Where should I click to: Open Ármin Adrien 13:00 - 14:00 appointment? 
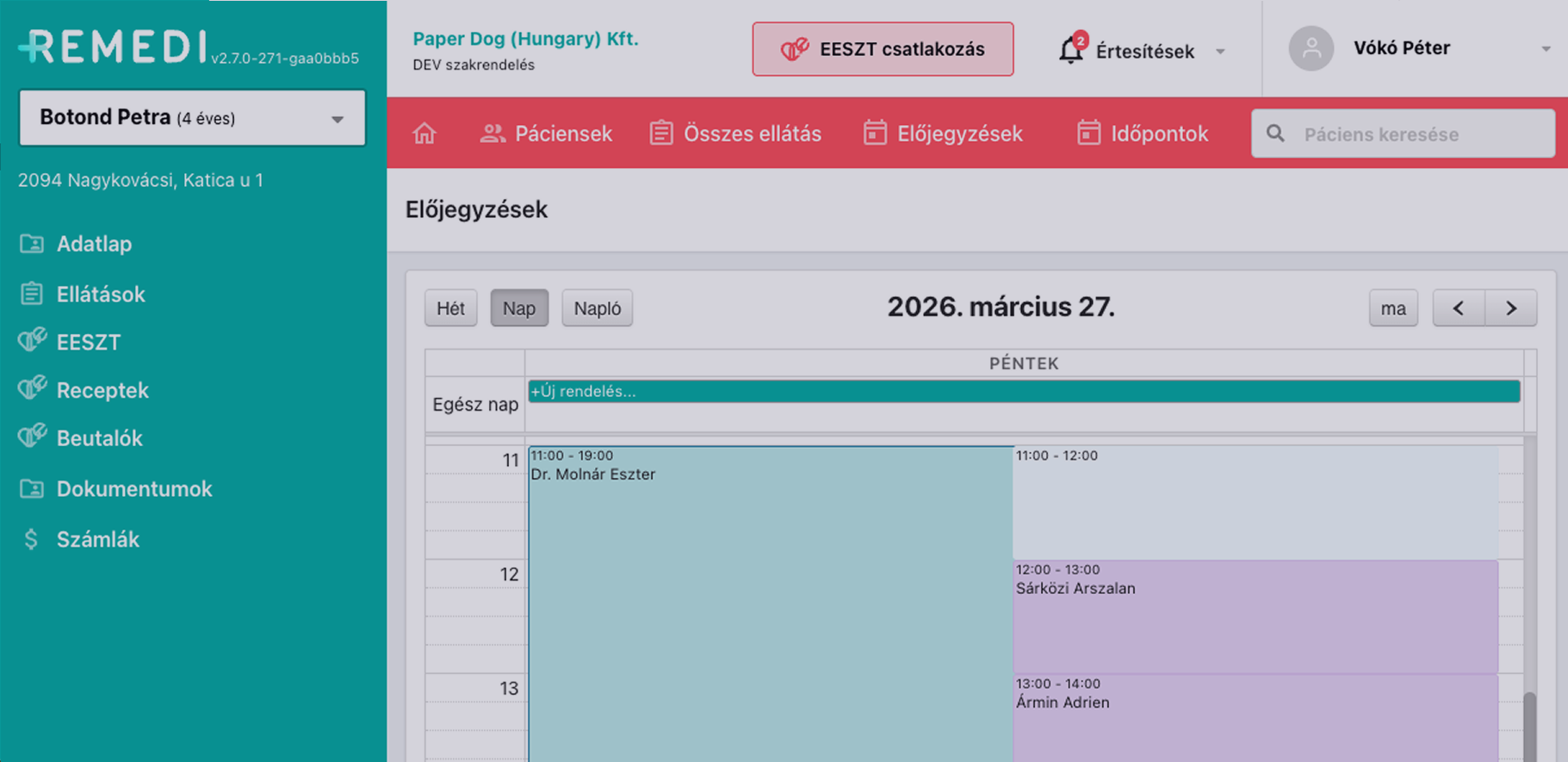click(x=1255, y=718)
